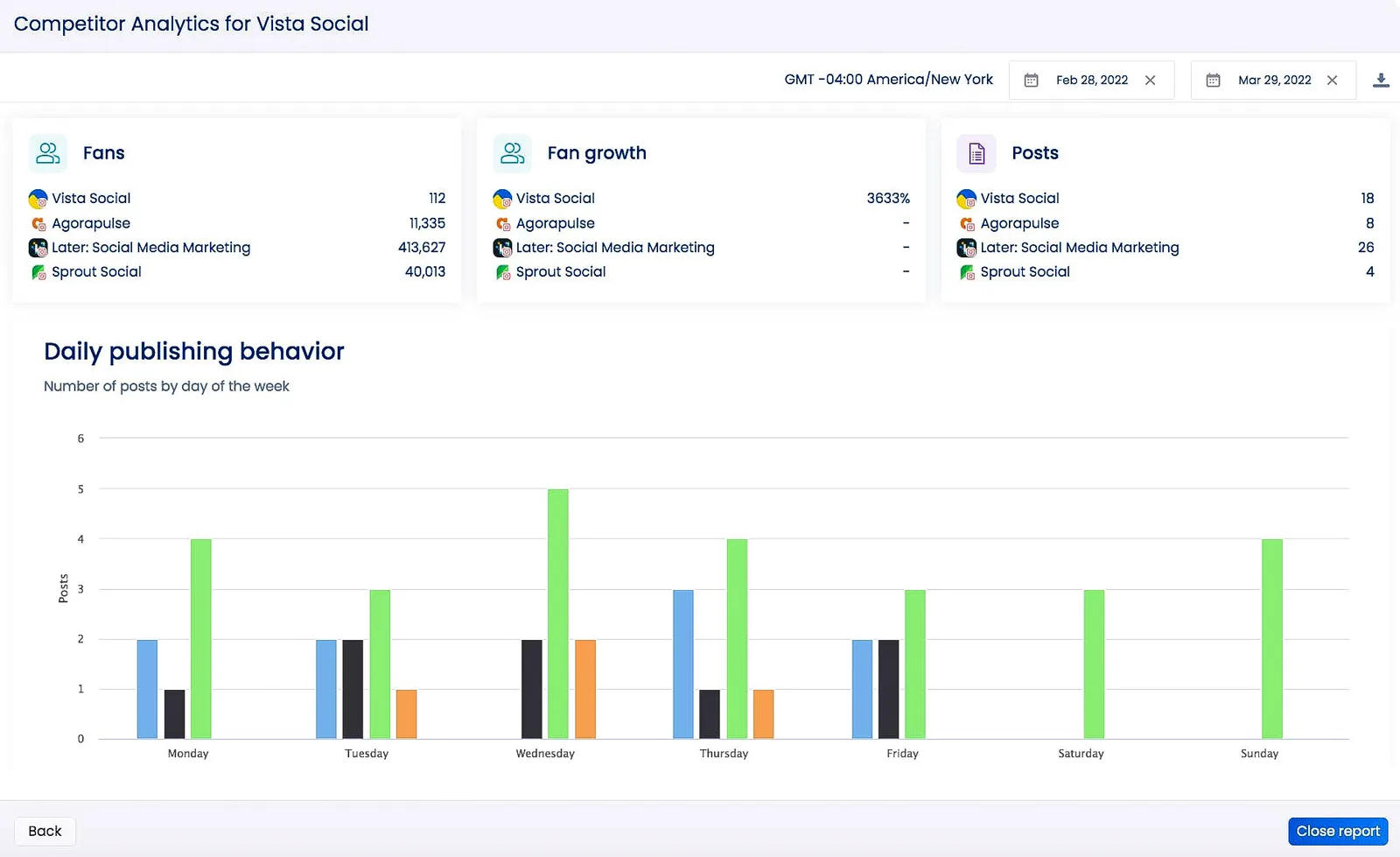Click the Close report button

(1337, 831)
